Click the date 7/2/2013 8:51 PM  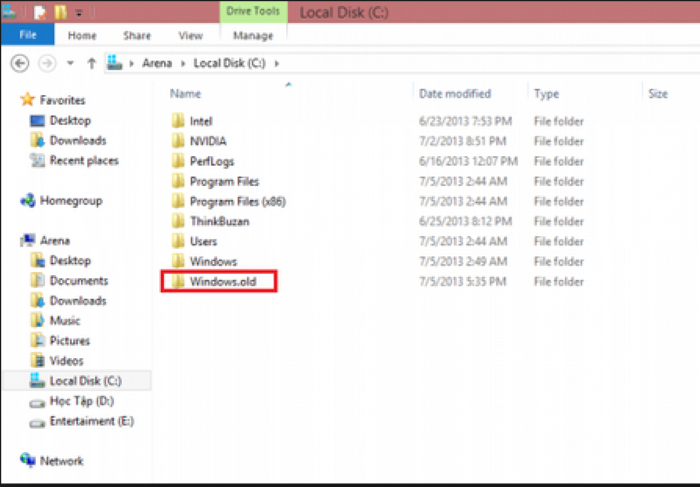point(462,141)
